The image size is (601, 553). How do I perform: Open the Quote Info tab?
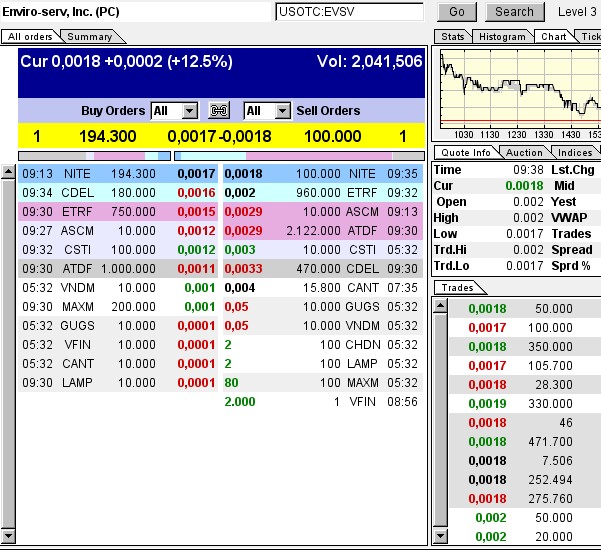[466, 153]
